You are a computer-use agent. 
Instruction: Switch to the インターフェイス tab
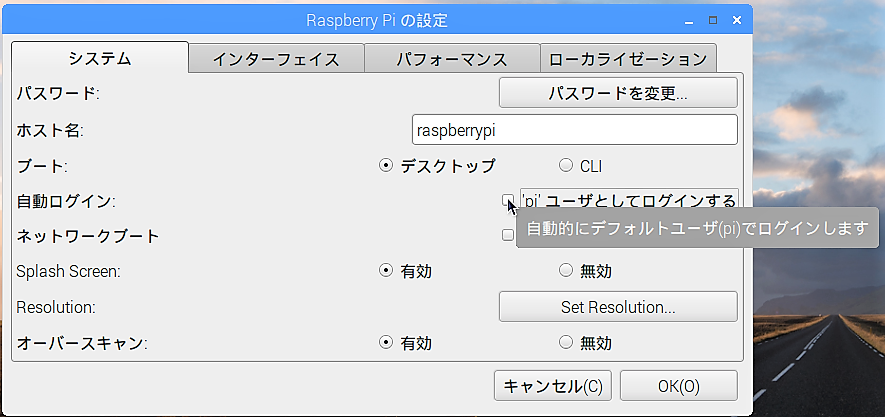click(276, 58)
